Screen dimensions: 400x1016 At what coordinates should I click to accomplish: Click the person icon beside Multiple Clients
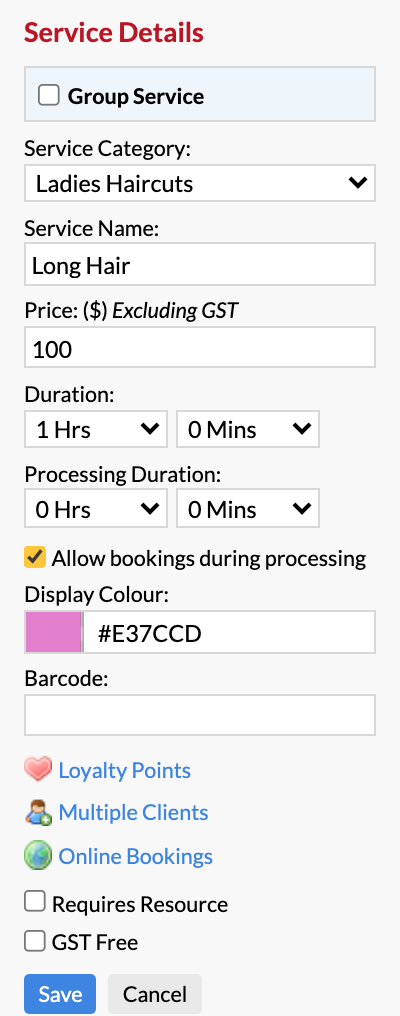pos(38,813)
